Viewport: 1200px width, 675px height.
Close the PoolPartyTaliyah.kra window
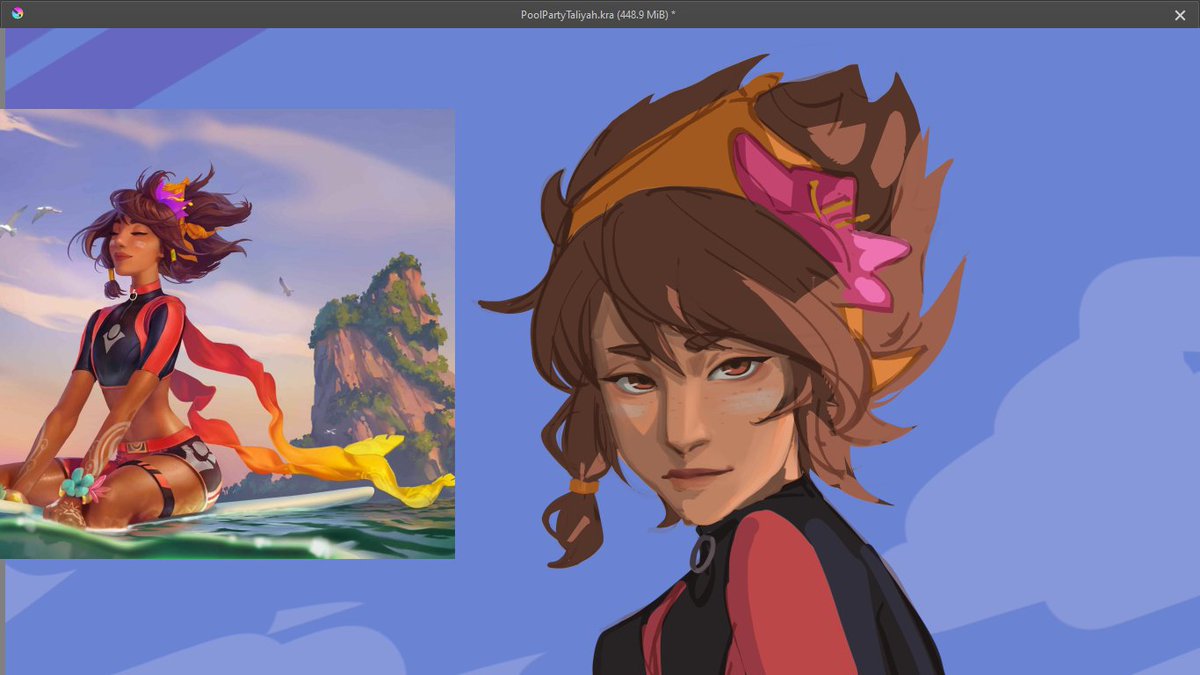coord(1180,15)
